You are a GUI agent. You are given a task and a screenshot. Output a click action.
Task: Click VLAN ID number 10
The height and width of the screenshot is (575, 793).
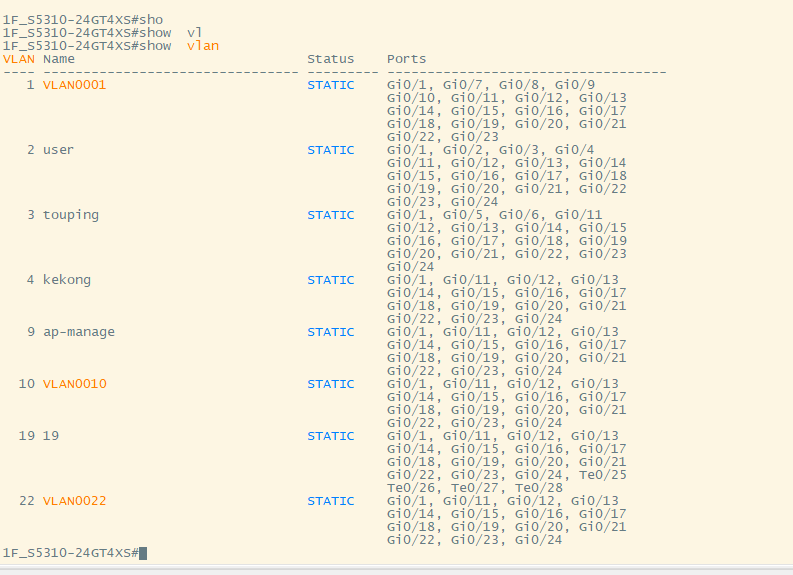tap(27, 384)
